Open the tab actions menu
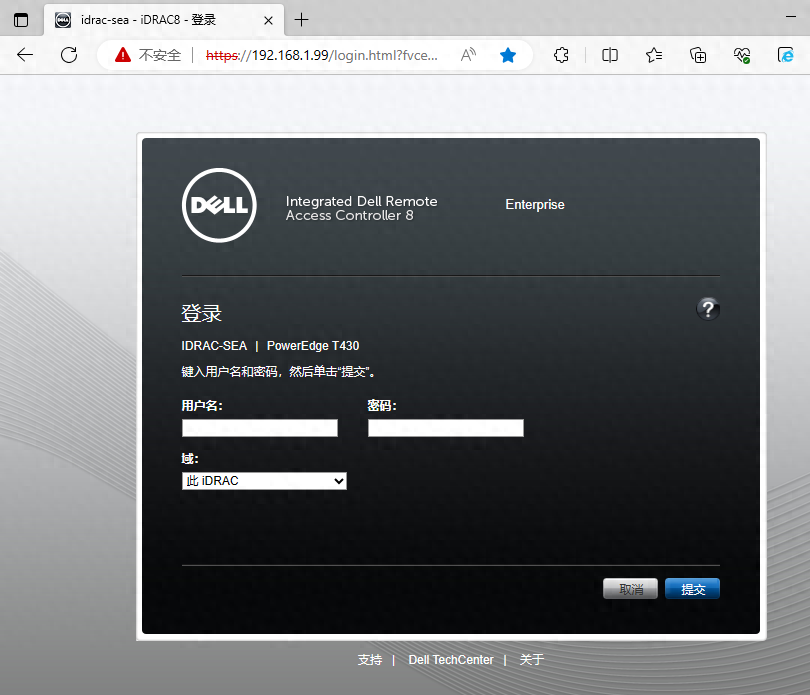This screenshot has height=695, width=810. pyautogui.click(x=20, y=20)
